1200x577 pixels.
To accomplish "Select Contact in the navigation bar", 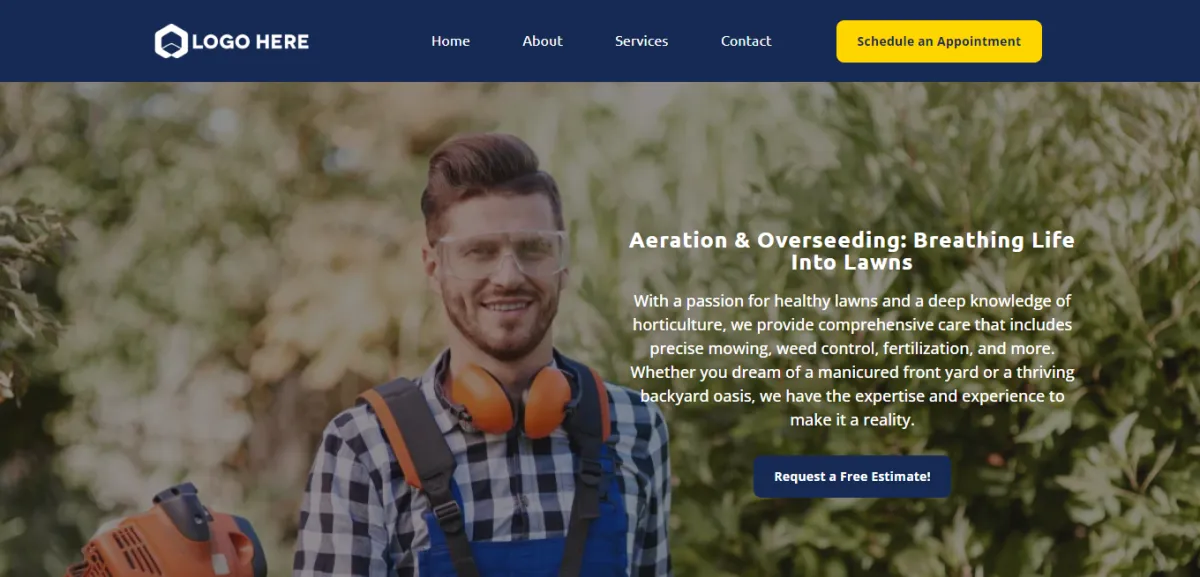I will coord(746,41).
